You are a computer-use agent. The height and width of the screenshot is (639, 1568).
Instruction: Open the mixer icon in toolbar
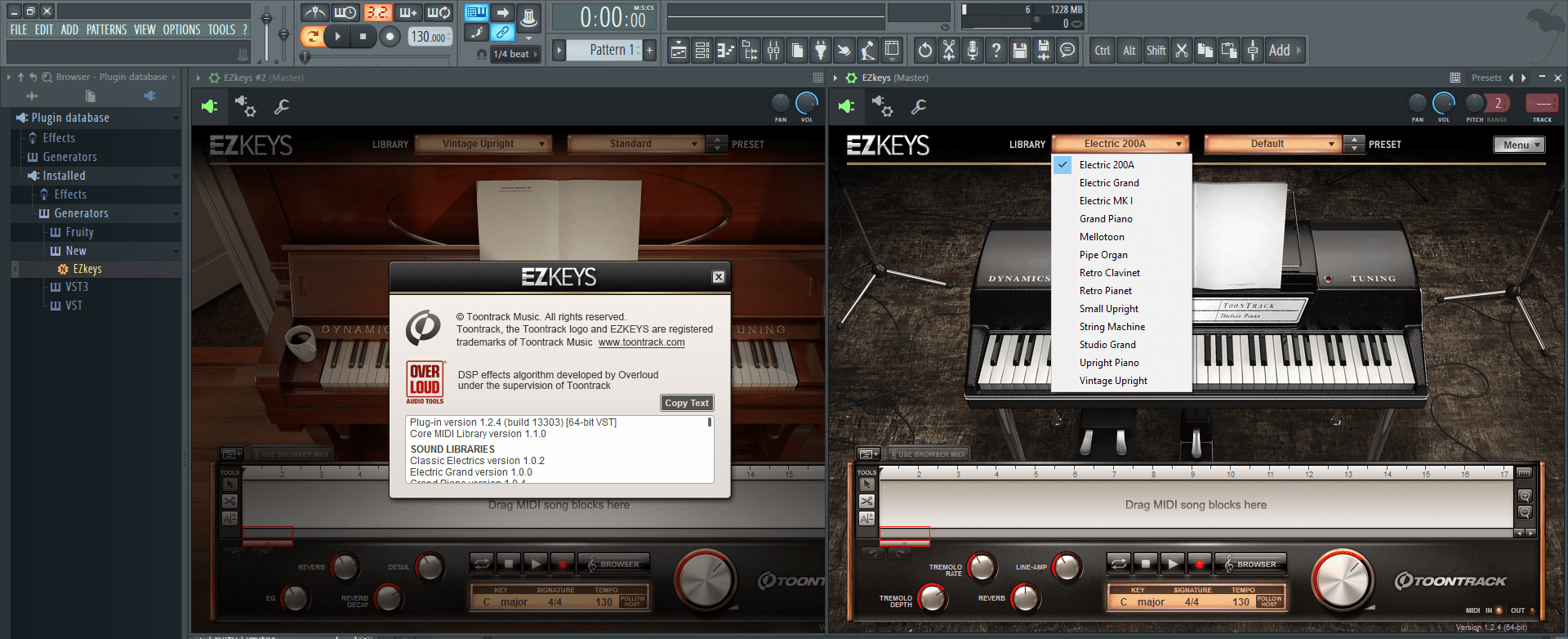(773, 51)
